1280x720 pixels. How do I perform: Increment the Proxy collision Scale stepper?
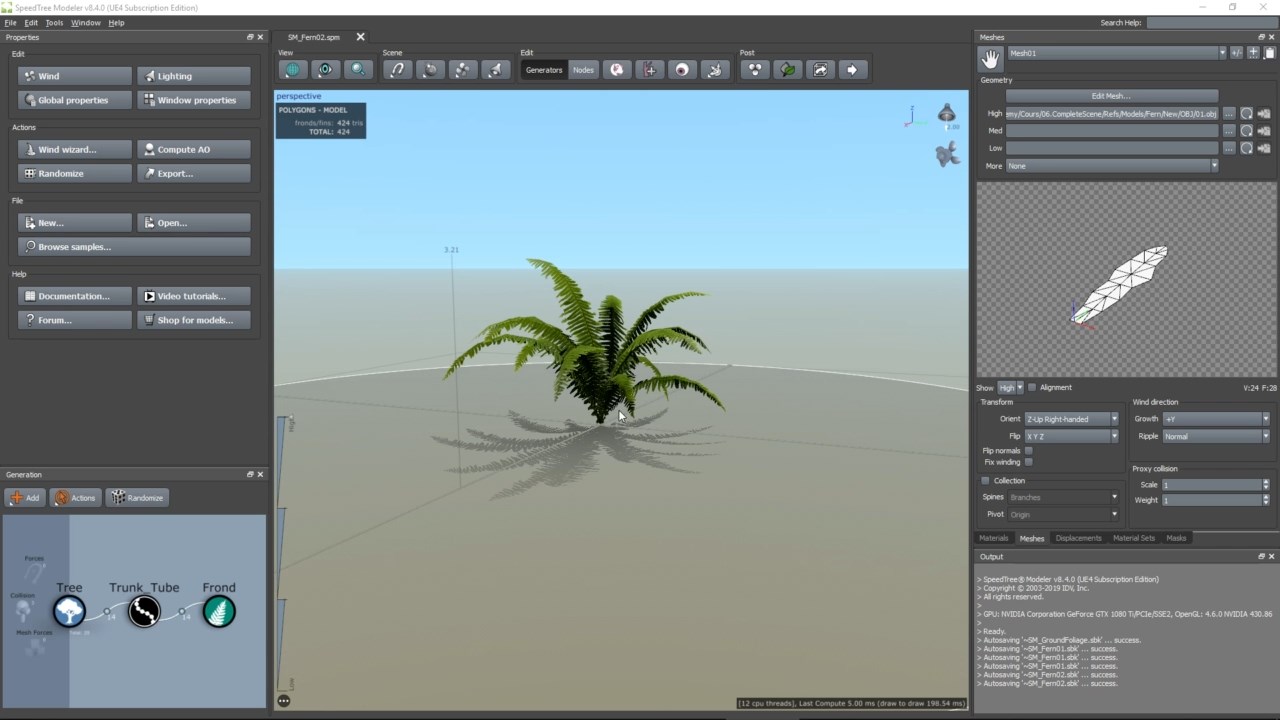(1265, 482)
